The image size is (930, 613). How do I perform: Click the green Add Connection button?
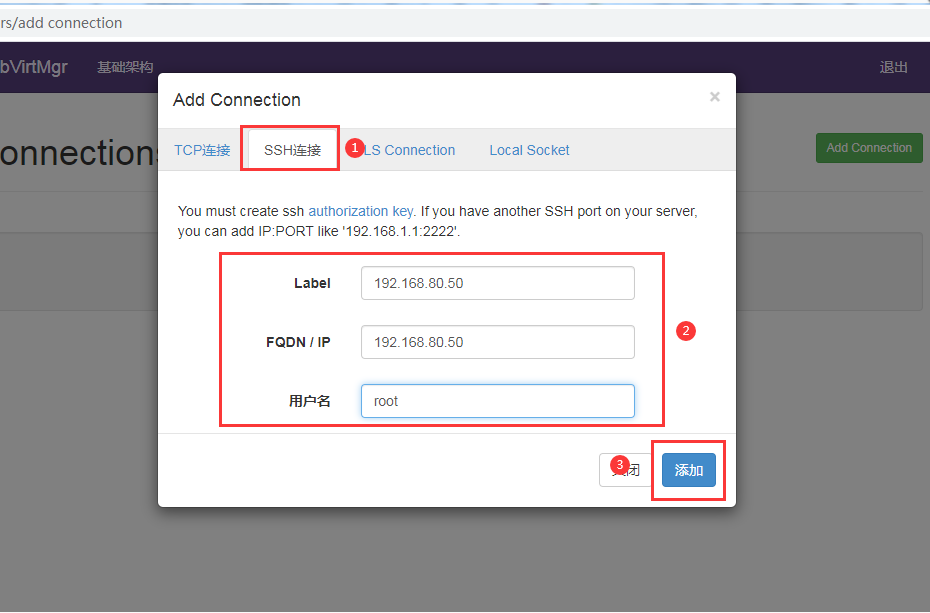click(x=868, y=148)
